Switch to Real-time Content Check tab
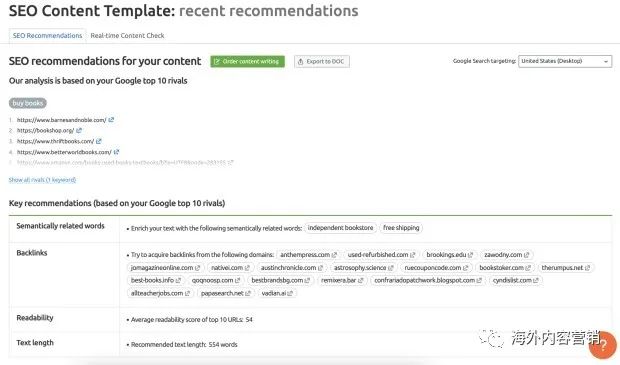The width and height of the screenshot is (620, 365). (127, 36)
